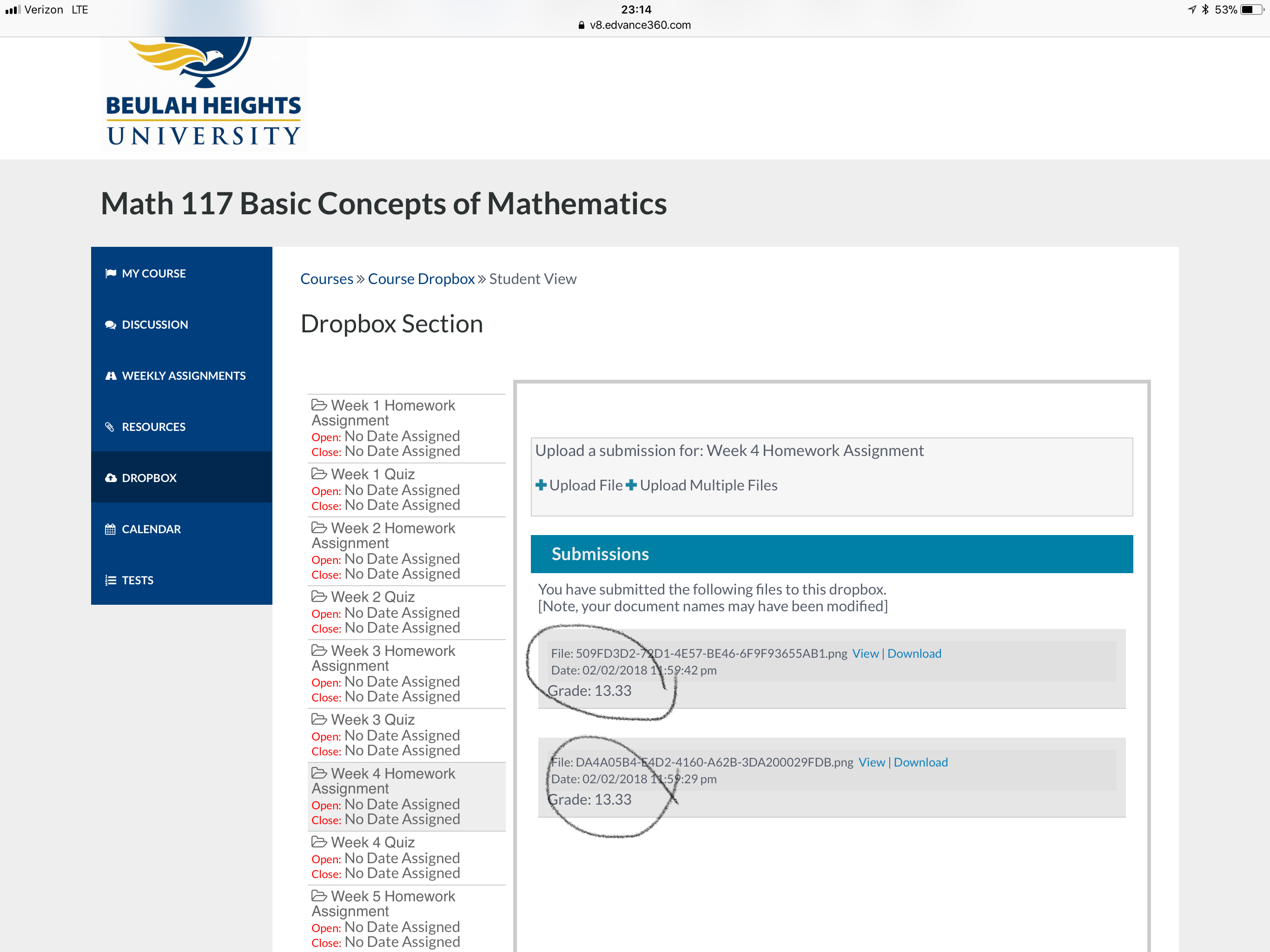Open the Week 4 Quiz folder
This screenshot has height=952, width=1270.
click(x=372, y=842)
